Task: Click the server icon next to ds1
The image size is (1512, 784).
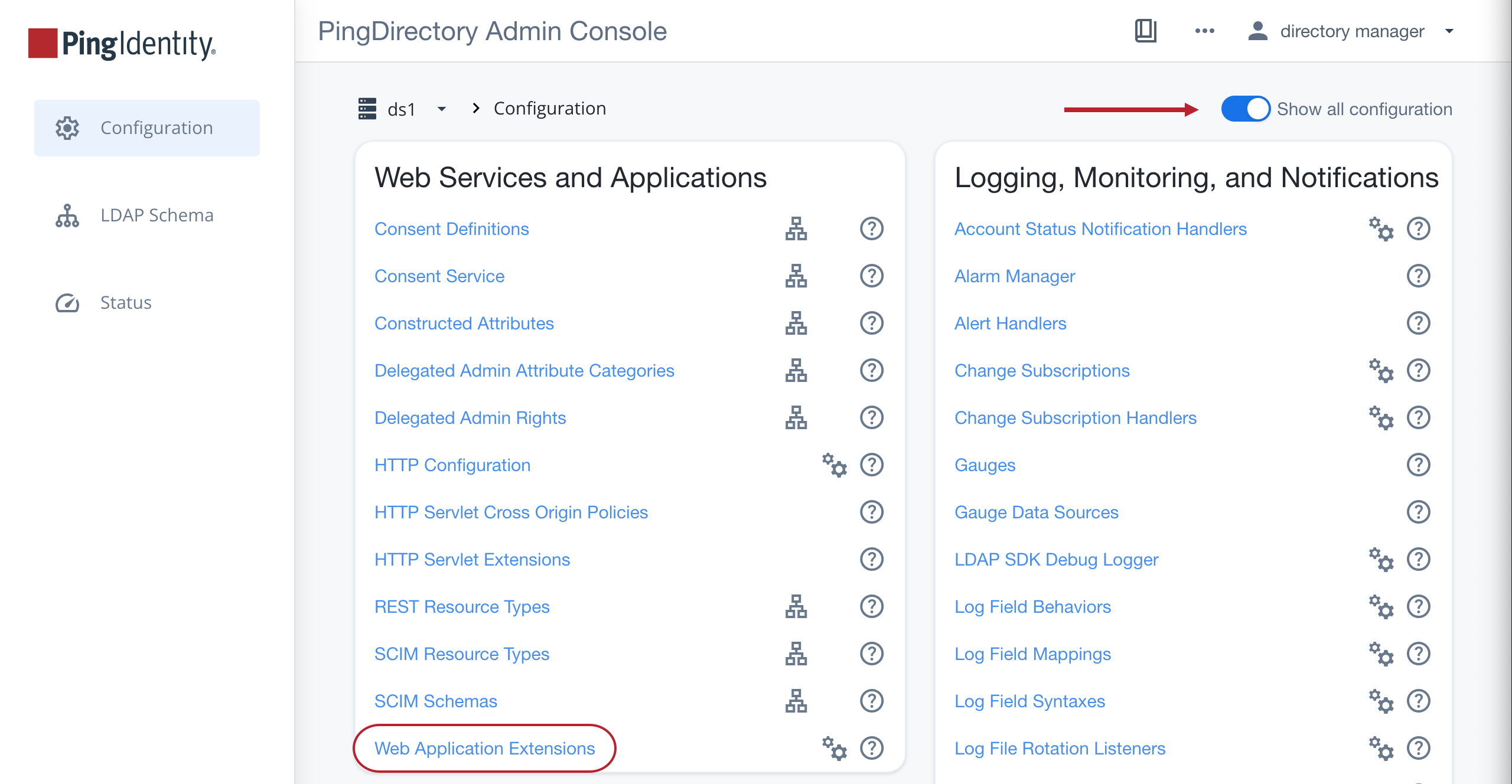Action: 367,109
